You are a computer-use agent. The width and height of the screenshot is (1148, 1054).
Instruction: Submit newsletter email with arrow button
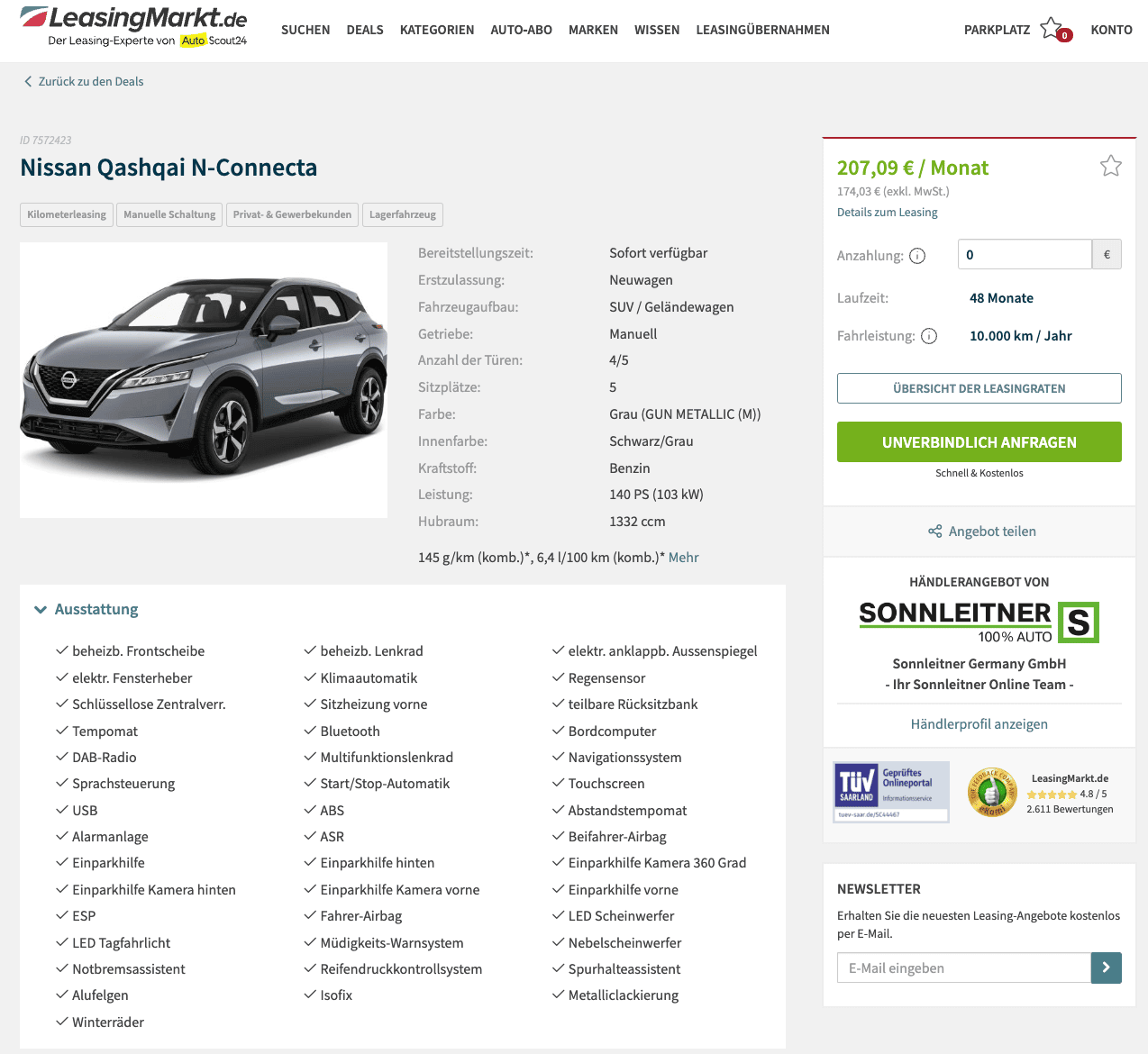(1106, 968)
